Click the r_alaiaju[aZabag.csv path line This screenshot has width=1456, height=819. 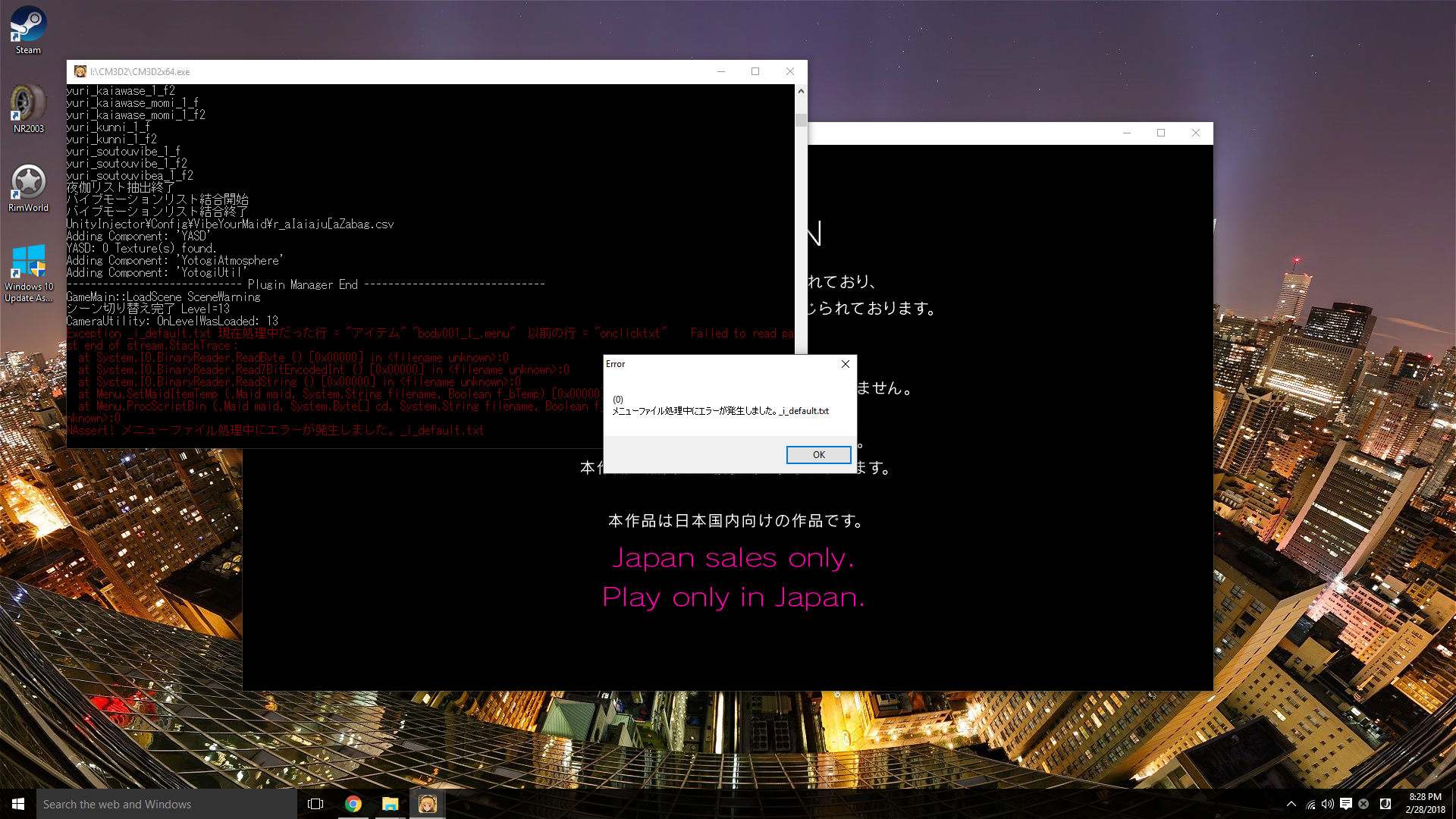tap(230, 224)
